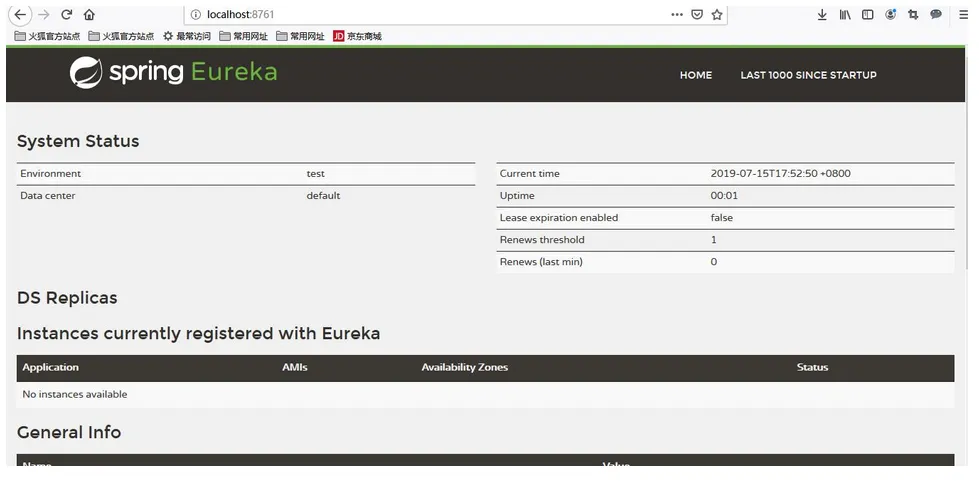Click the Status column header
Viewport: 979px width, 481px height.
click(x=812, y=367)
